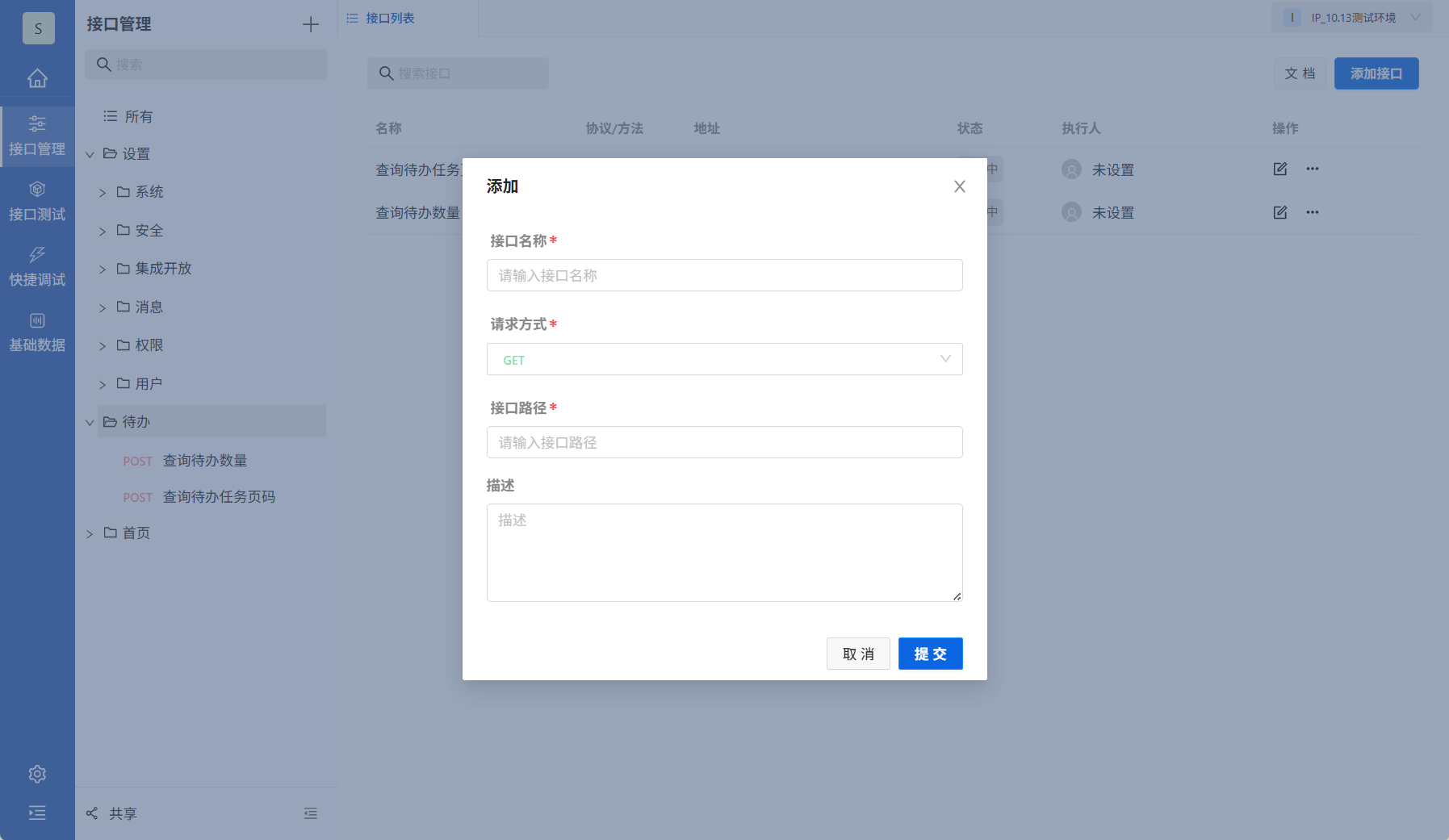
Task: Edit 查询待办任务 using the pencil icon
Action: 1280,169
